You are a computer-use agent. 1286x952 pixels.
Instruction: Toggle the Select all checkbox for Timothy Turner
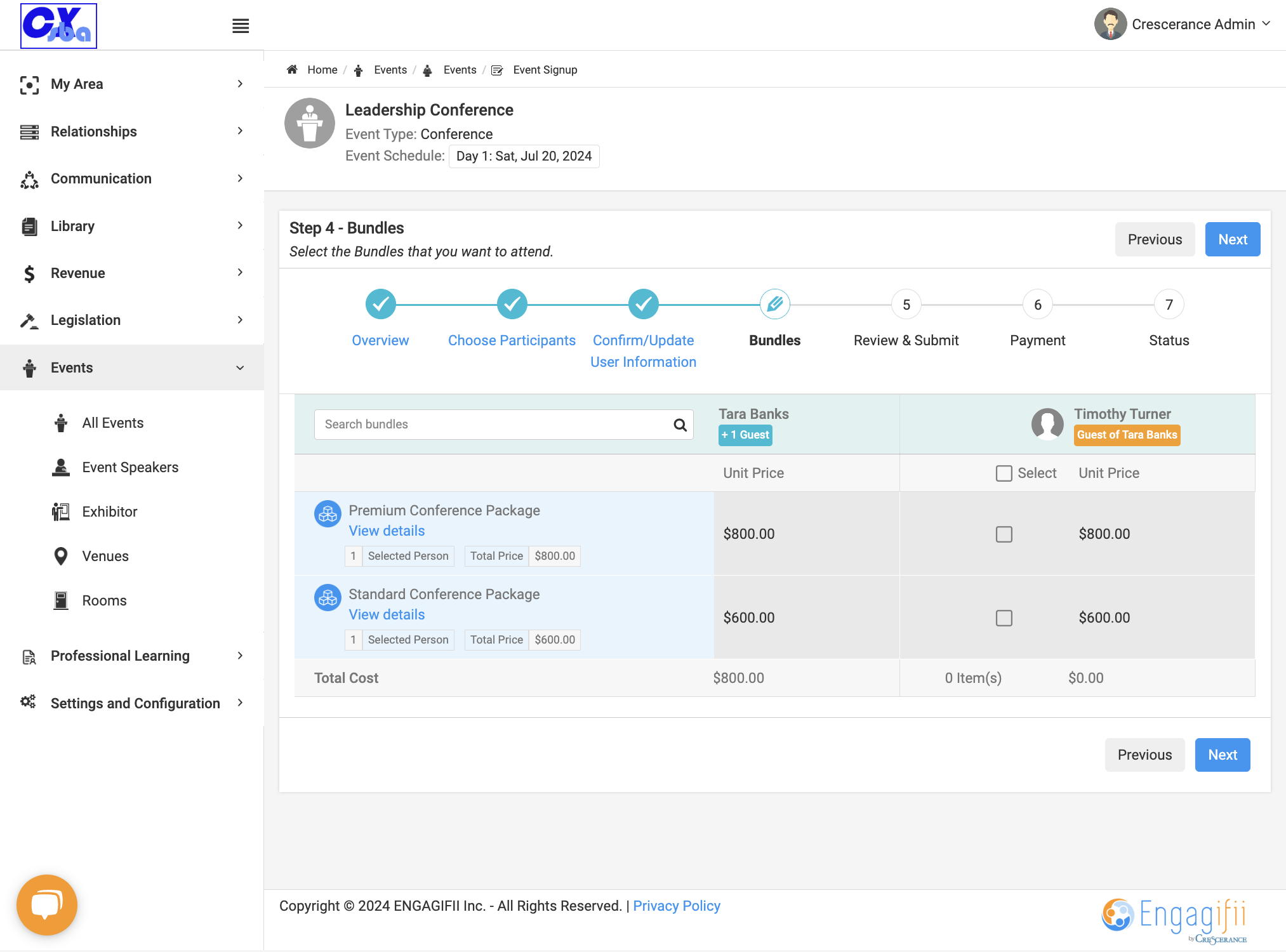[1004, 473]
